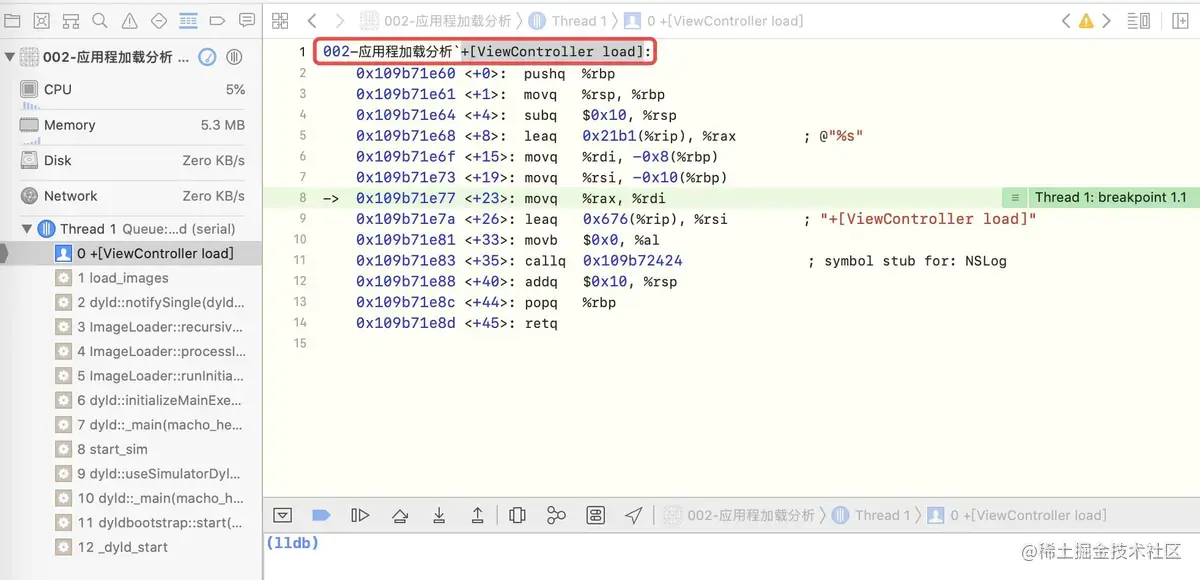This screenshot has width=1200, height=580.
Task: Go back in editor history
Action: [x=312, y=20]
